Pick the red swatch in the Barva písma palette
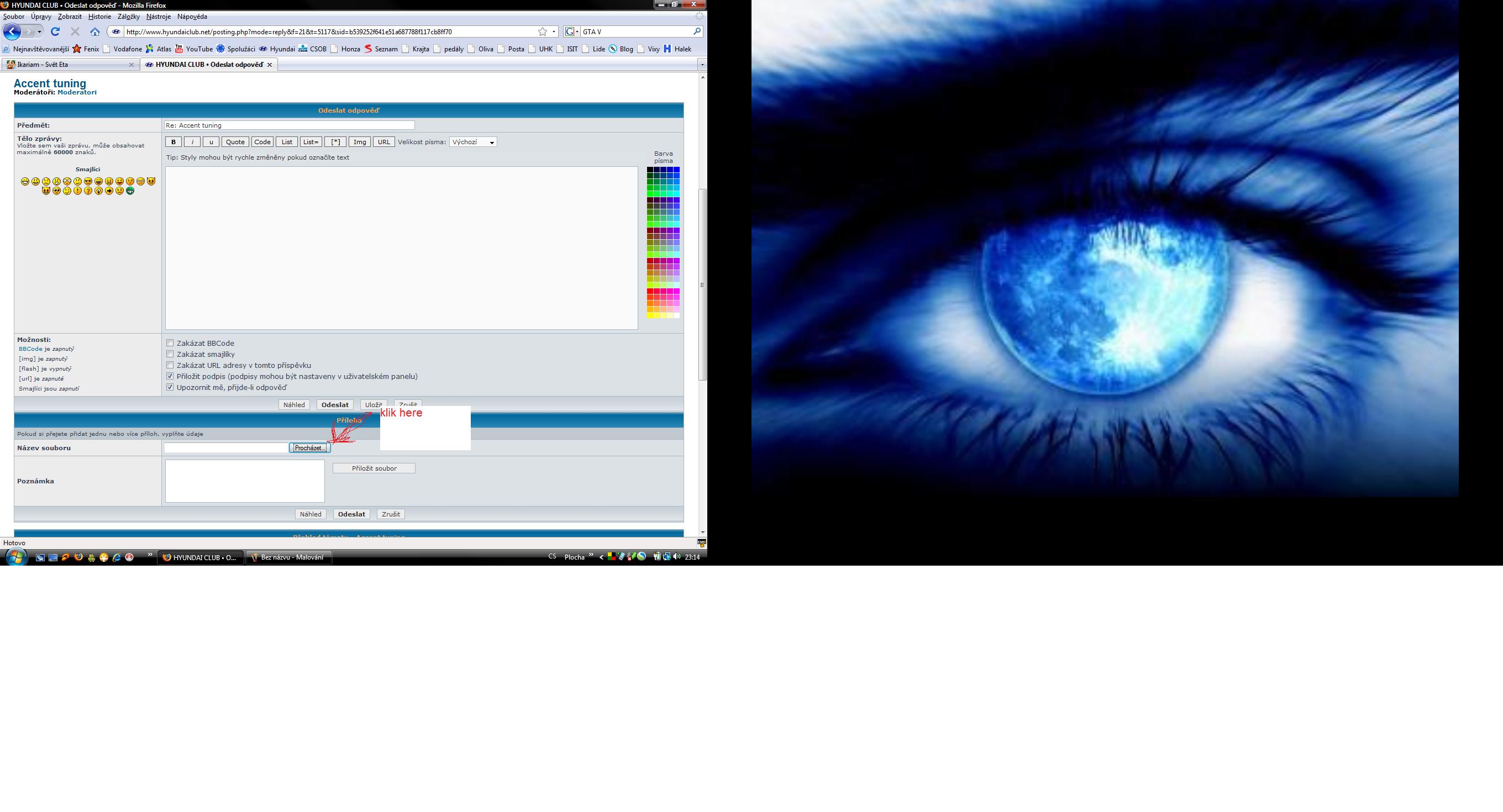 click(650, 291)
